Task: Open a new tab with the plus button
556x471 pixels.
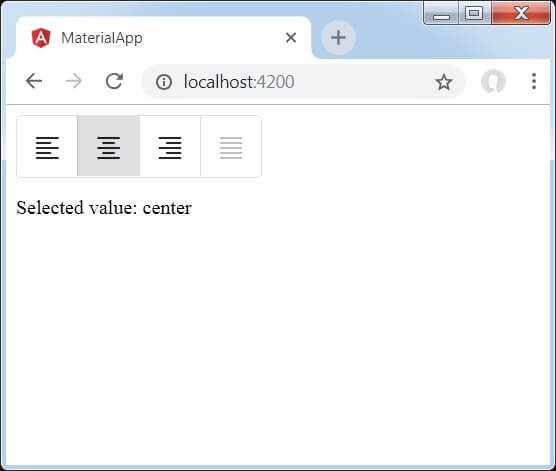Action: pyautogui.click(x=338, y=37)
